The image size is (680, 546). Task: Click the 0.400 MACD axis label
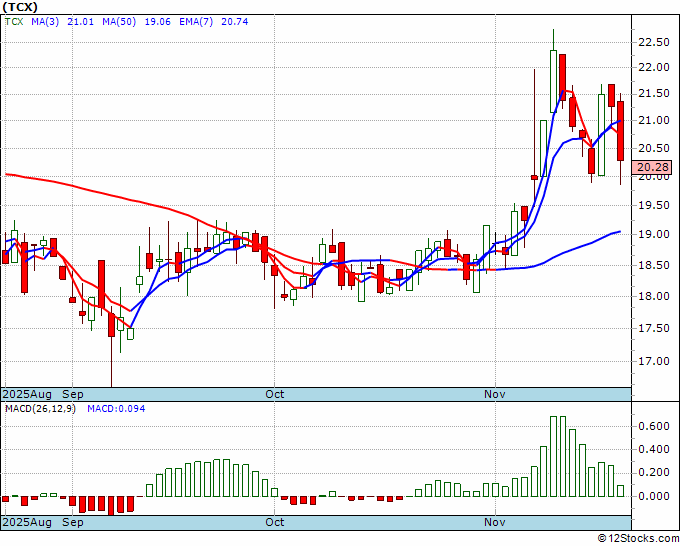point(654,450)
